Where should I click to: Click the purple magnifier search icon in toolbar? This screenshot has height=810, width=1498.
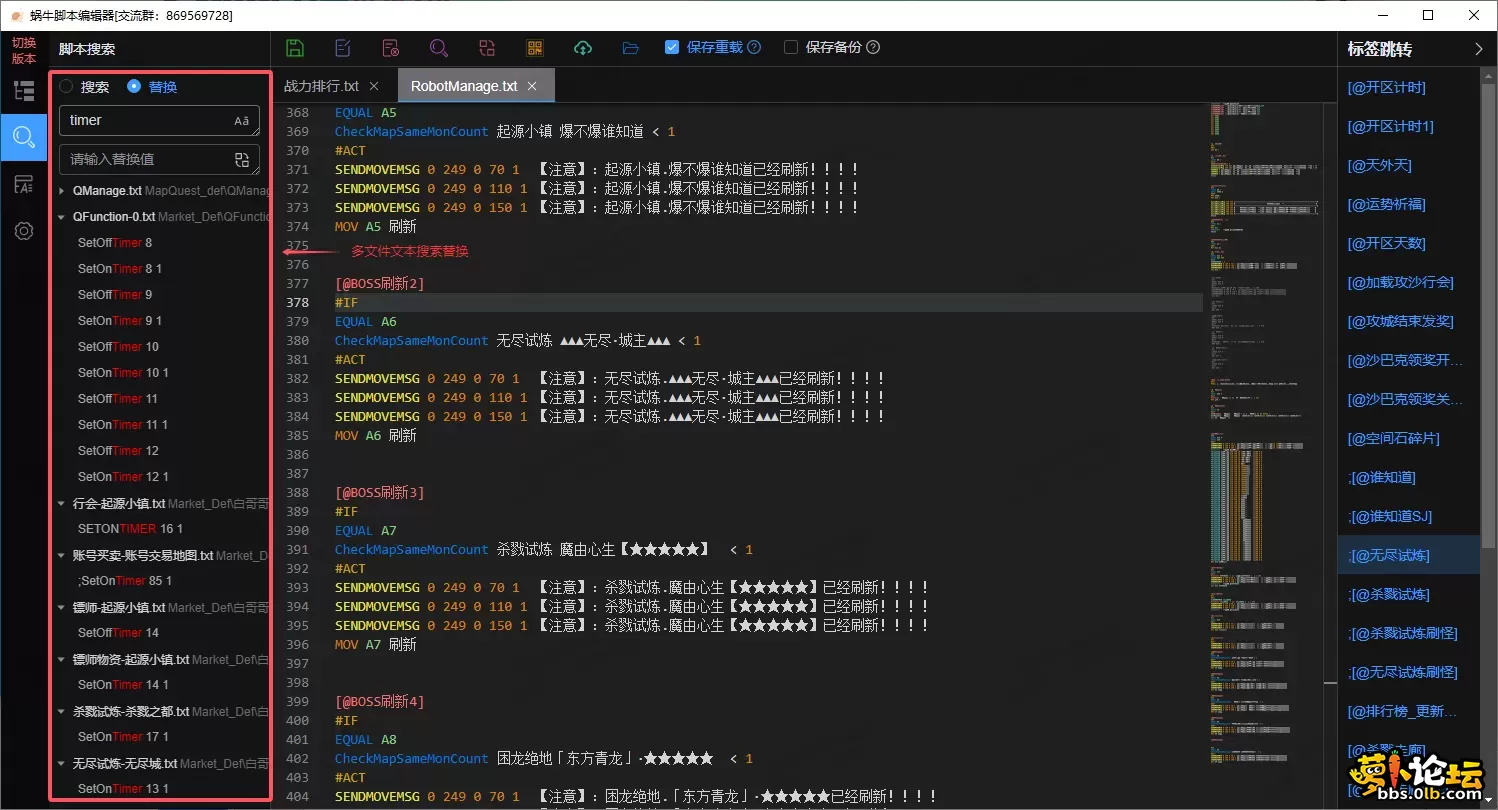click(439, 48)
